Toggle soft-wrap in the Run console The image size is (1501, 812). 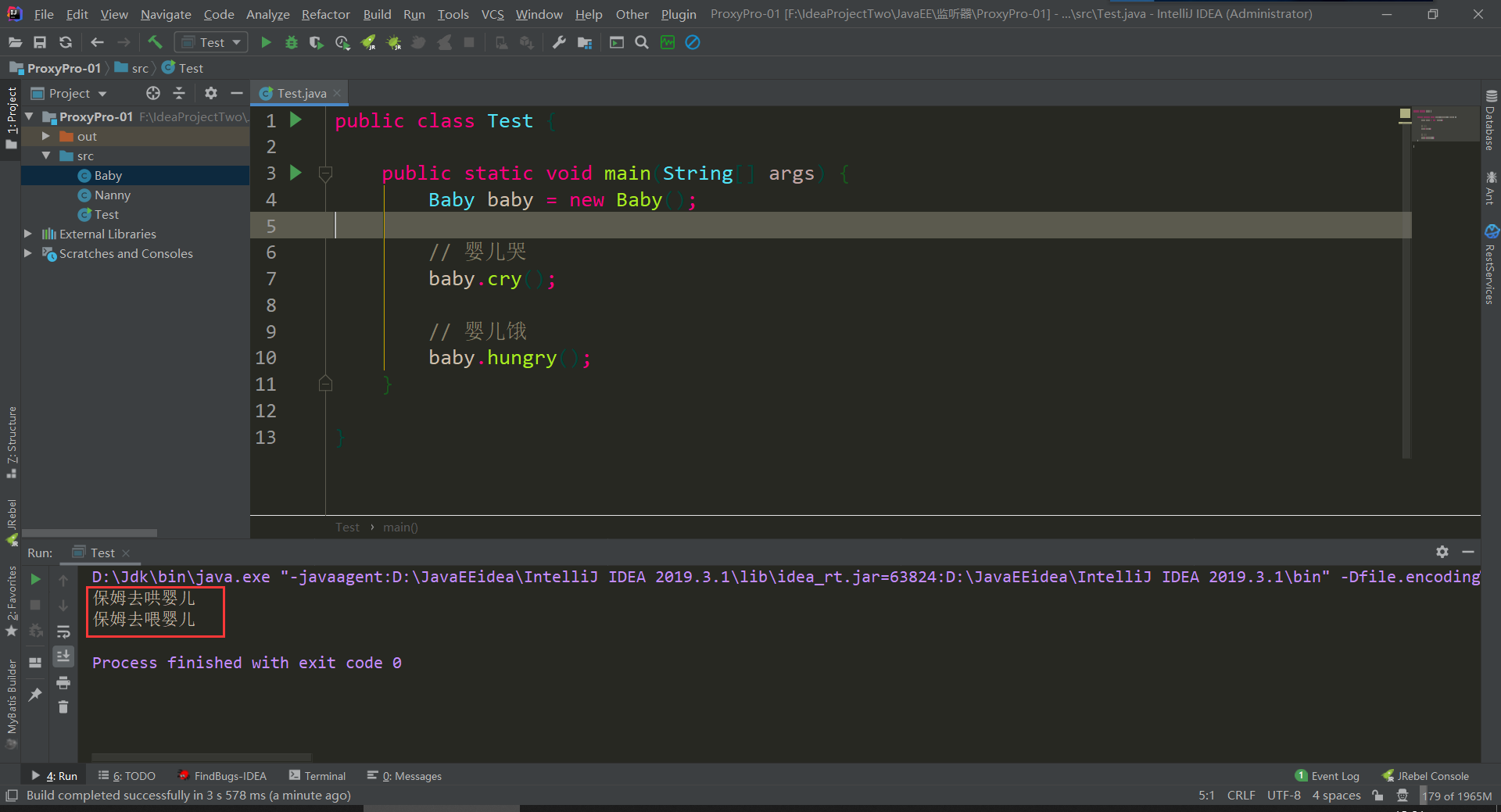(x=63, y=631)
